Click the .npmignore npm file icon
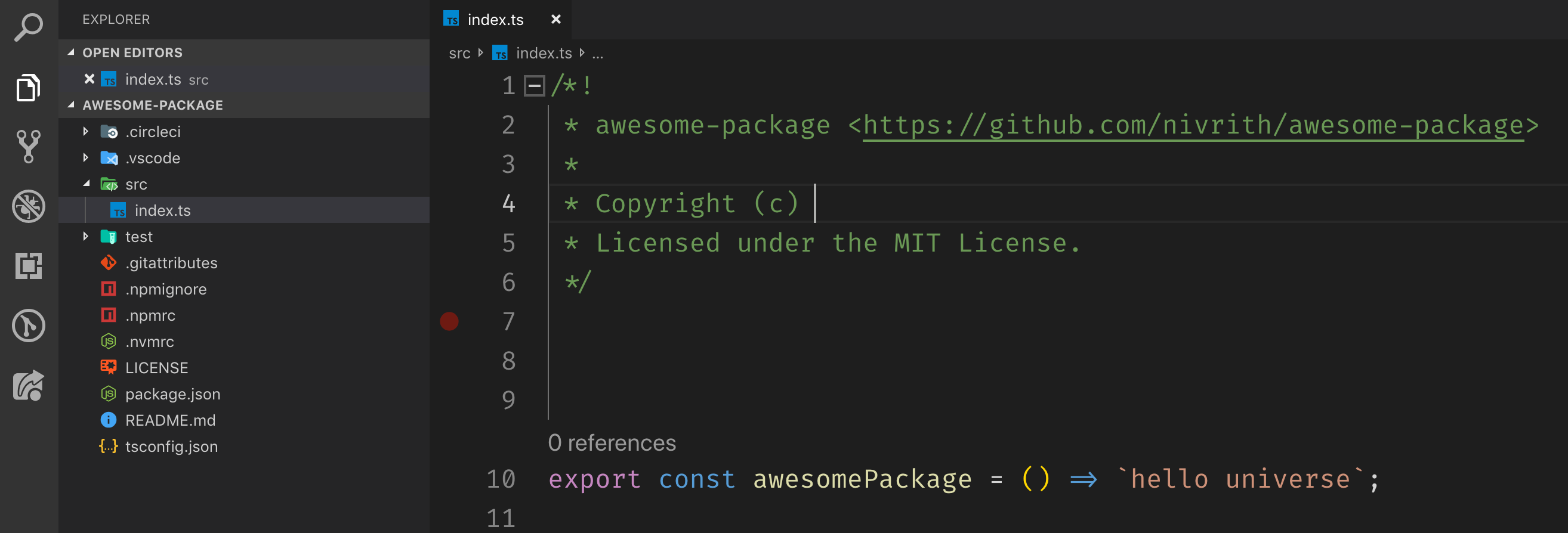The image size is (1568, 533). tap(109, 289)
